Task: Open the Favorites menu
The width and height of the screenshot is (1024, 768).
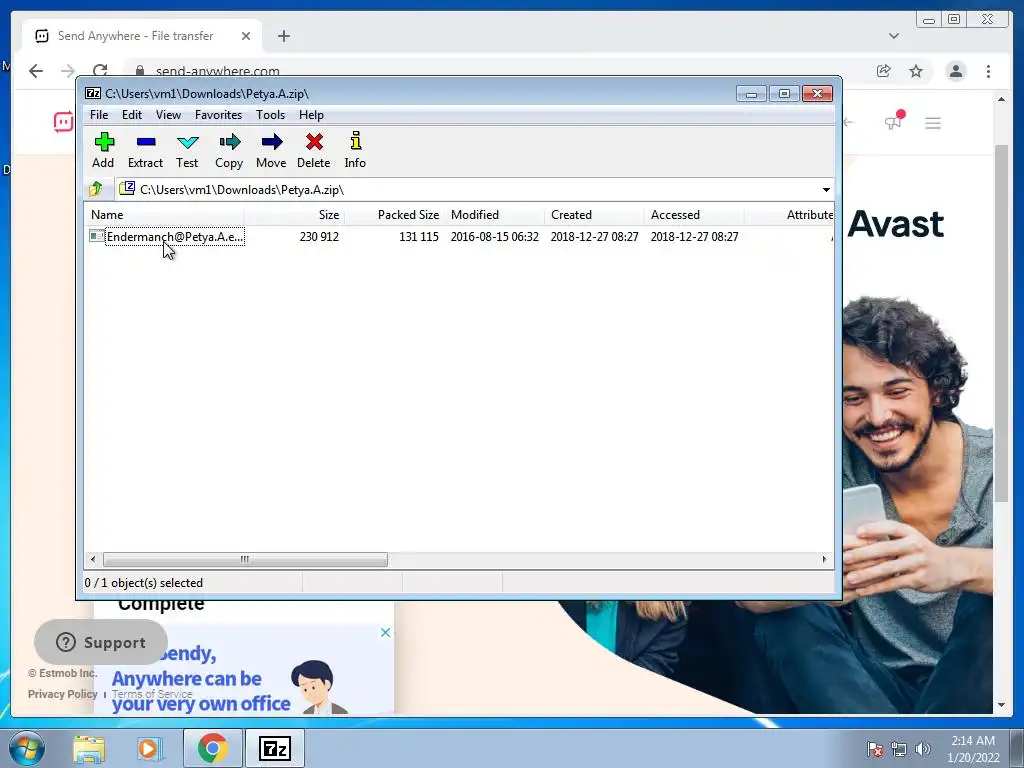Action: pyautogui.click(x=218, y=115)
